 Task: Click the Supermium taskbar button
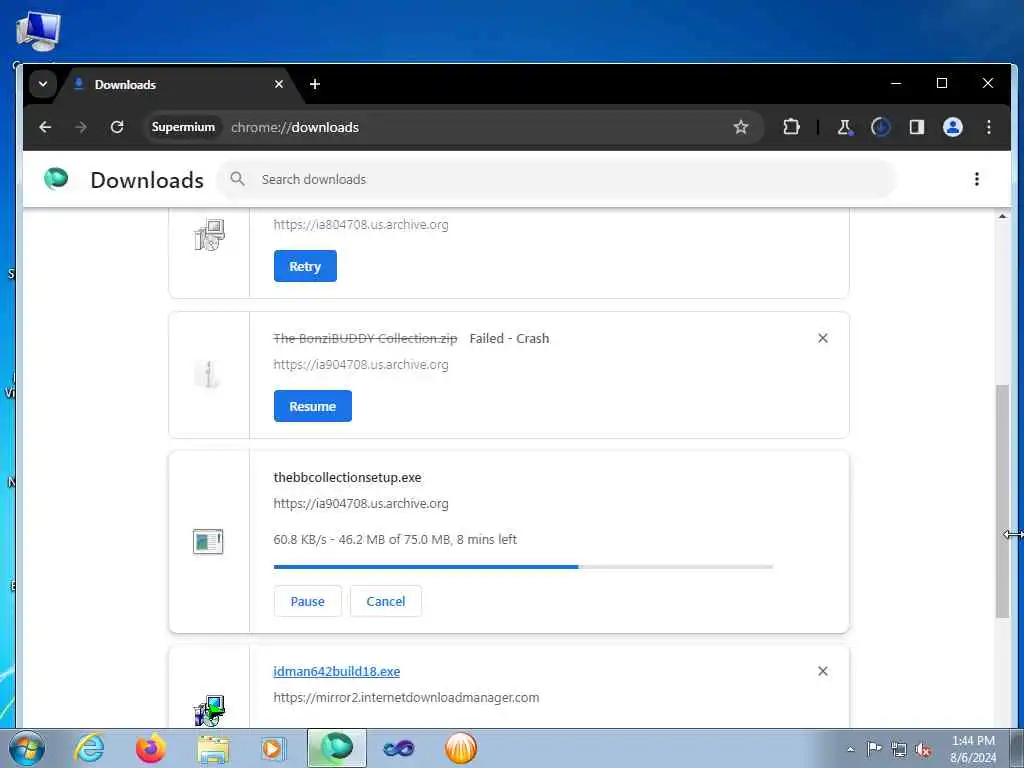[x=336, y=748]
